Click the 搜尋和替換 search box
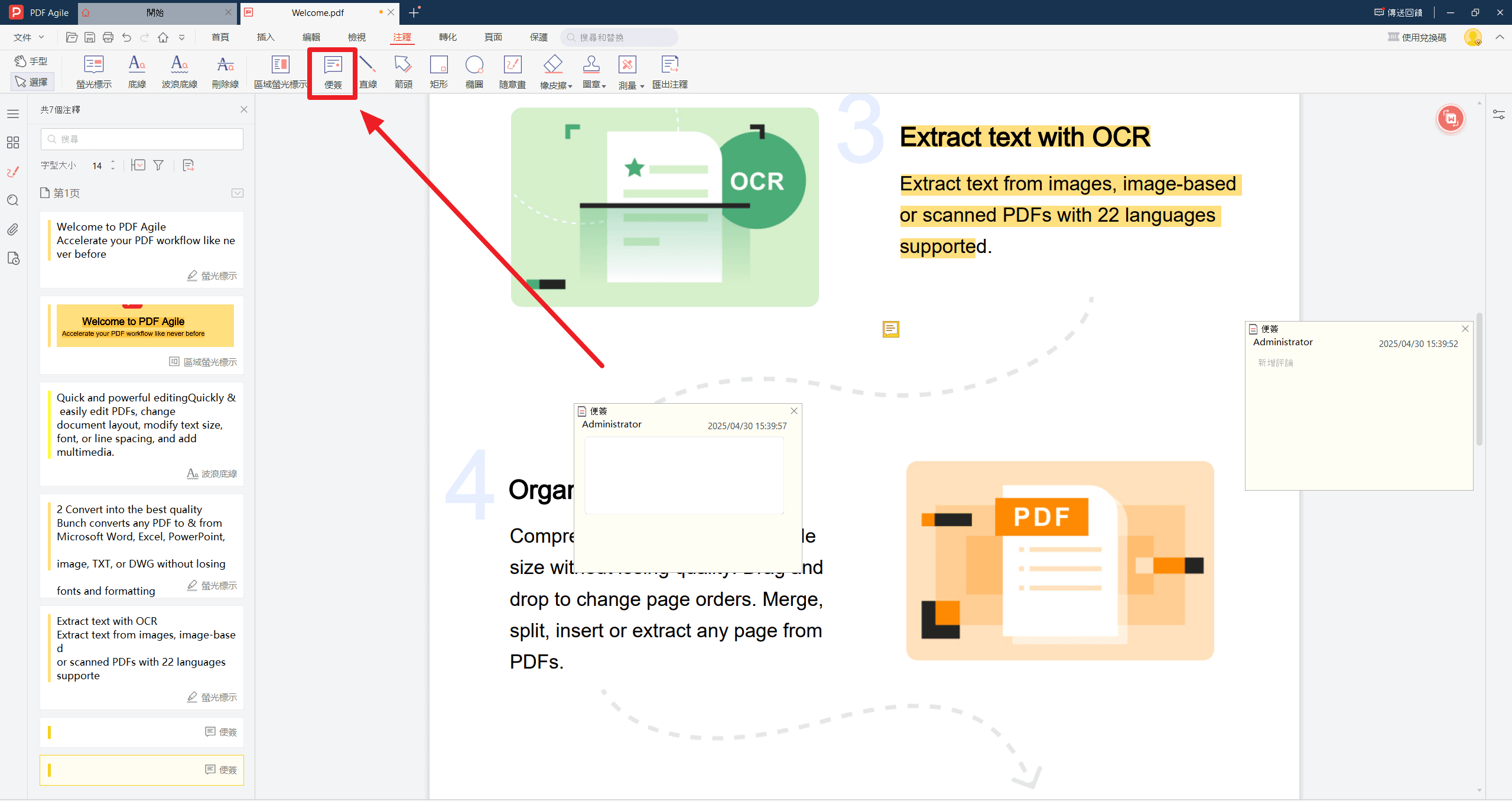Image resolution: width=1512 pixels, height=801 pixels. click(x=619, y=37)
